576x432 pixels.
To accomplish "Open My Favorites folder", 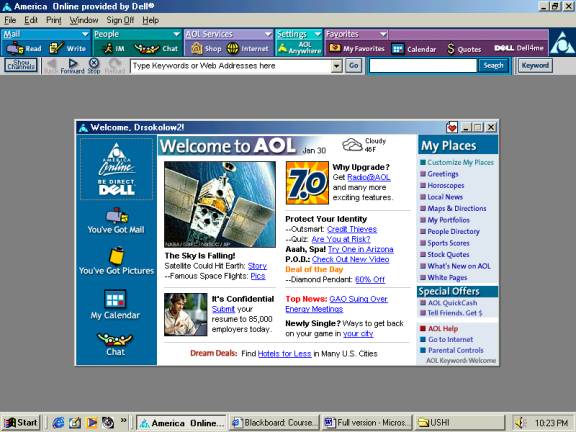I will click(356, 48).
